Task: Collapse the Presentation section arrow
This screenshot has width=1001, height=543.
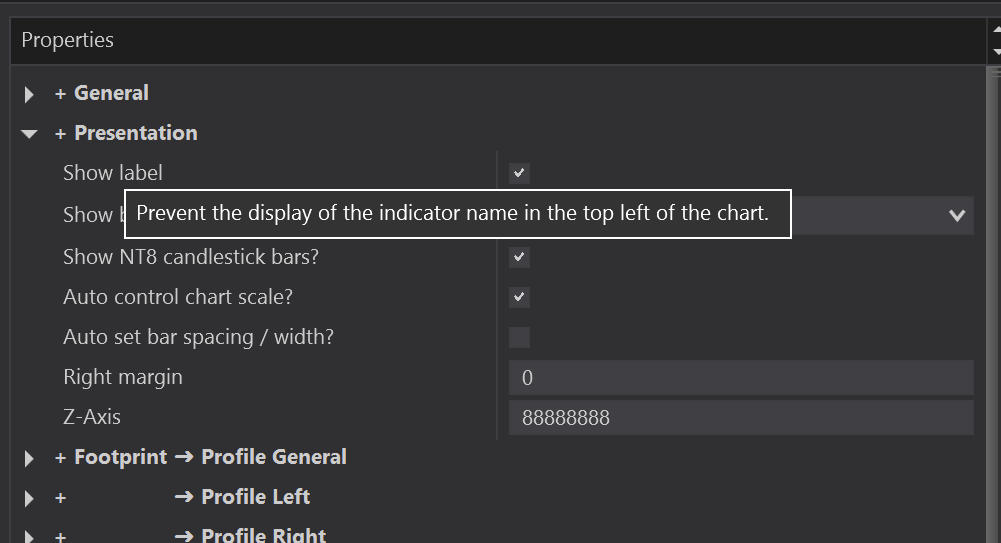Action: [29, 134]
